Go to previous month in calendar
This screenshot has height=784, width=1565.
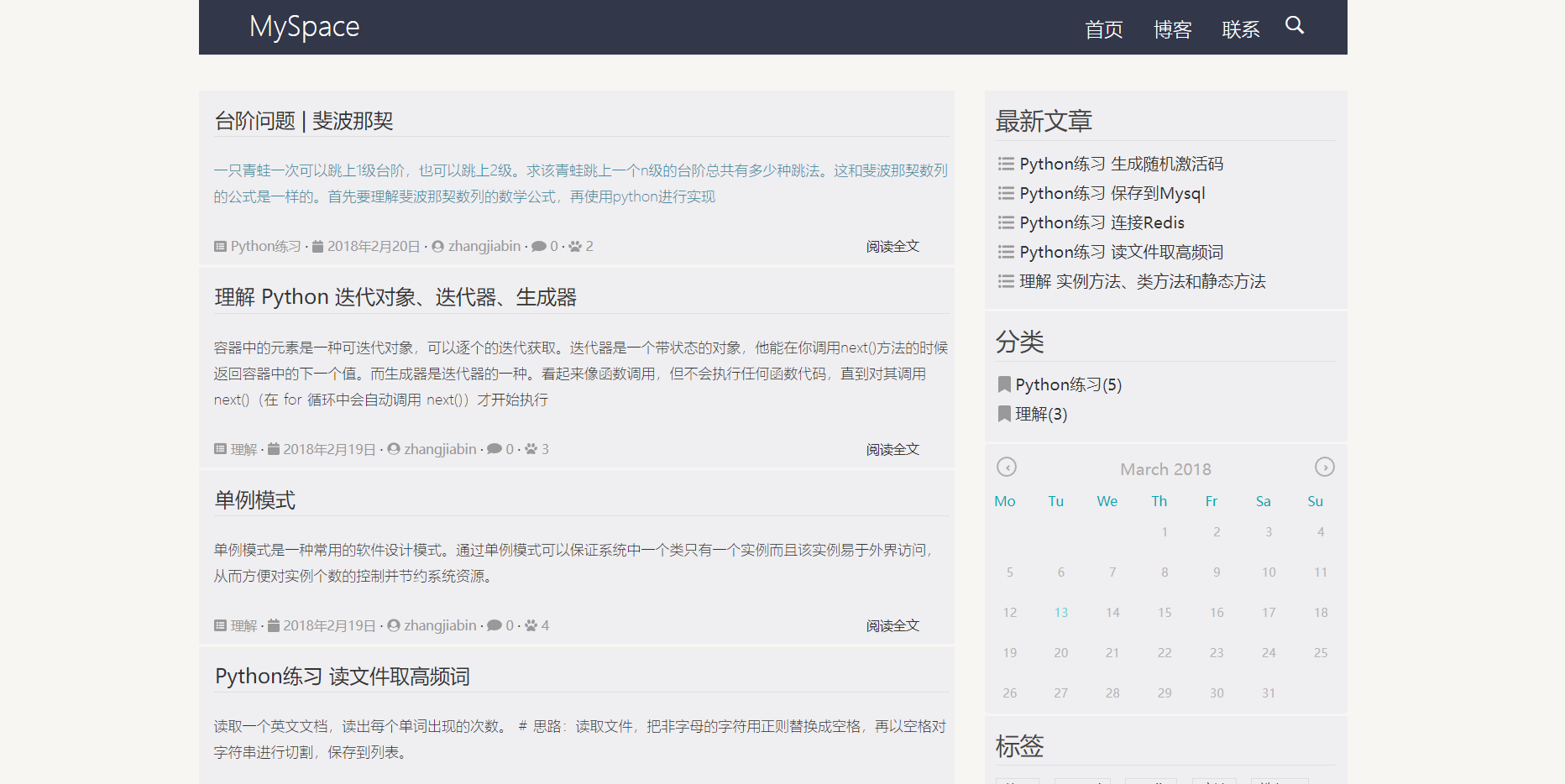tap(1007, 467)
